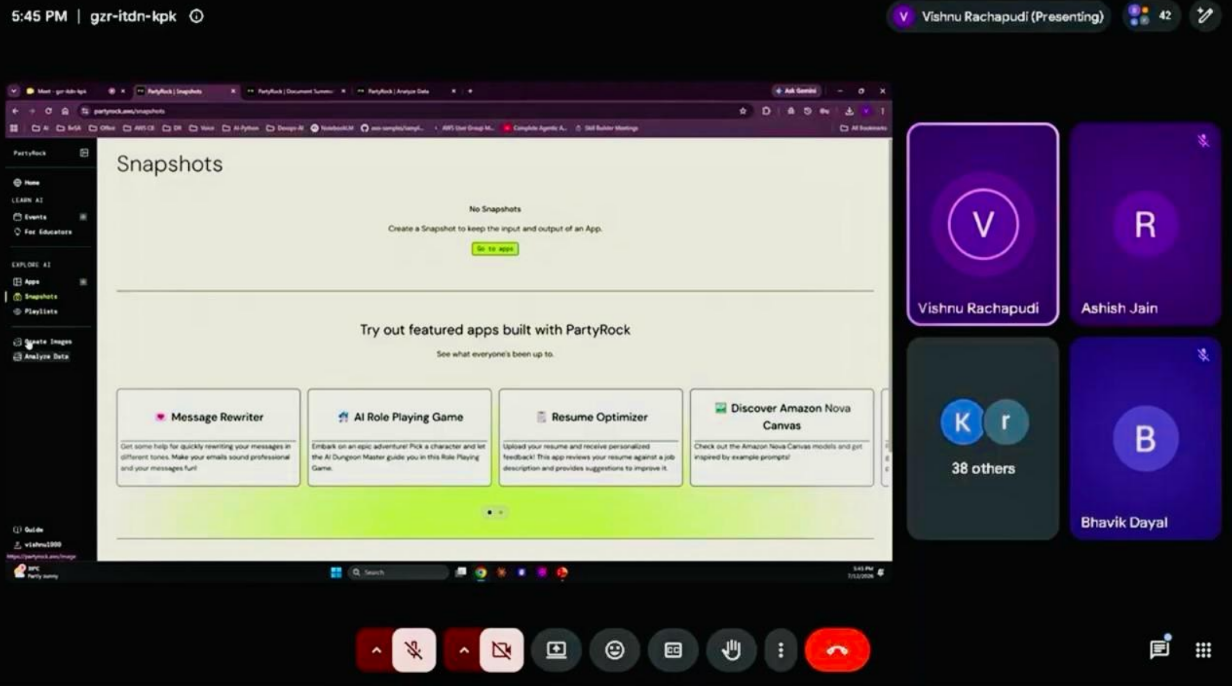Open the participants list showing 42
Viewport: 1232px width, 686px height.
[1149, 16]
